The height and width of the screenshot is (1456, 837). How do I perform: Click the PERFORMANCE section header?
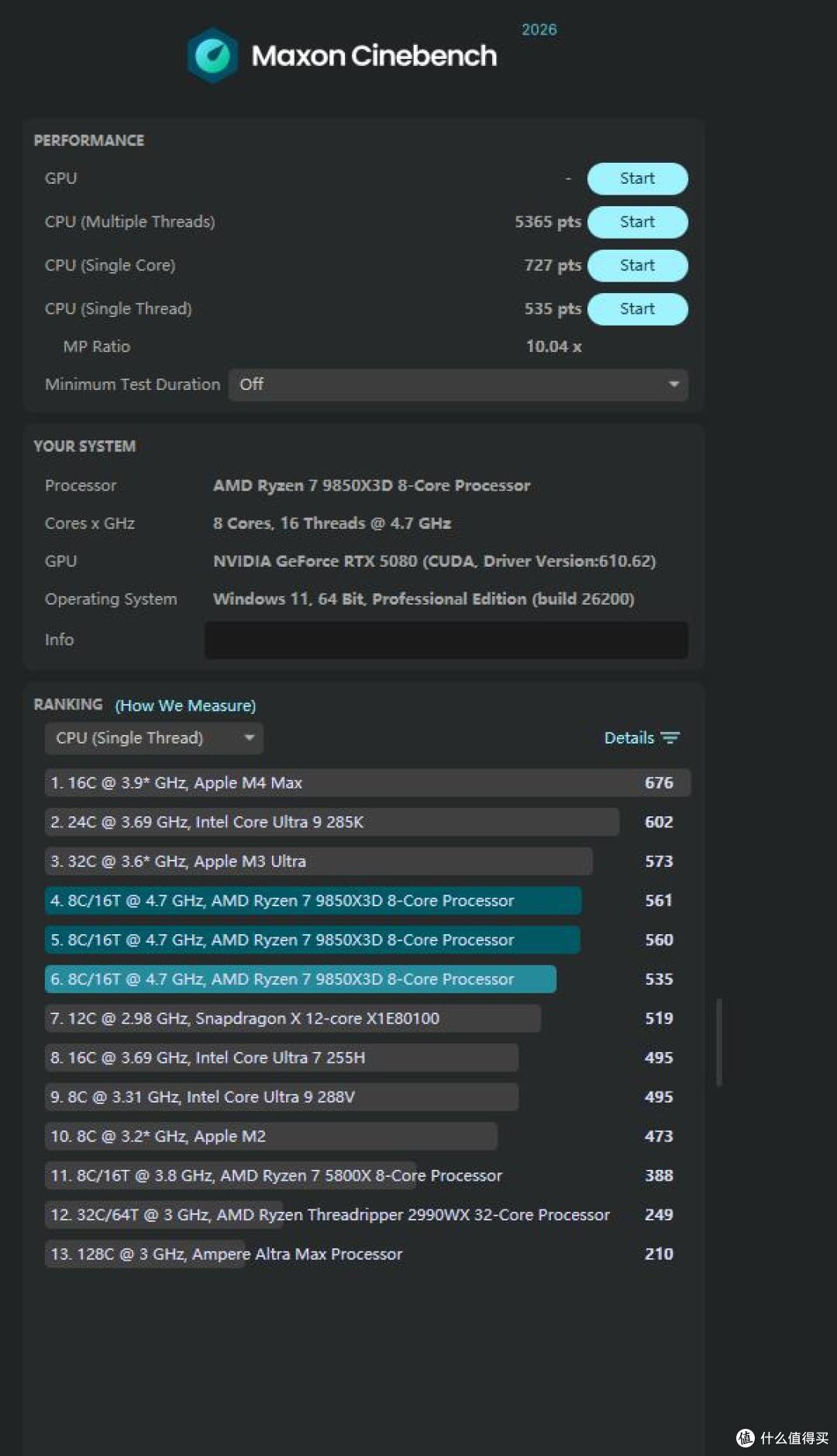pos(89,140)
